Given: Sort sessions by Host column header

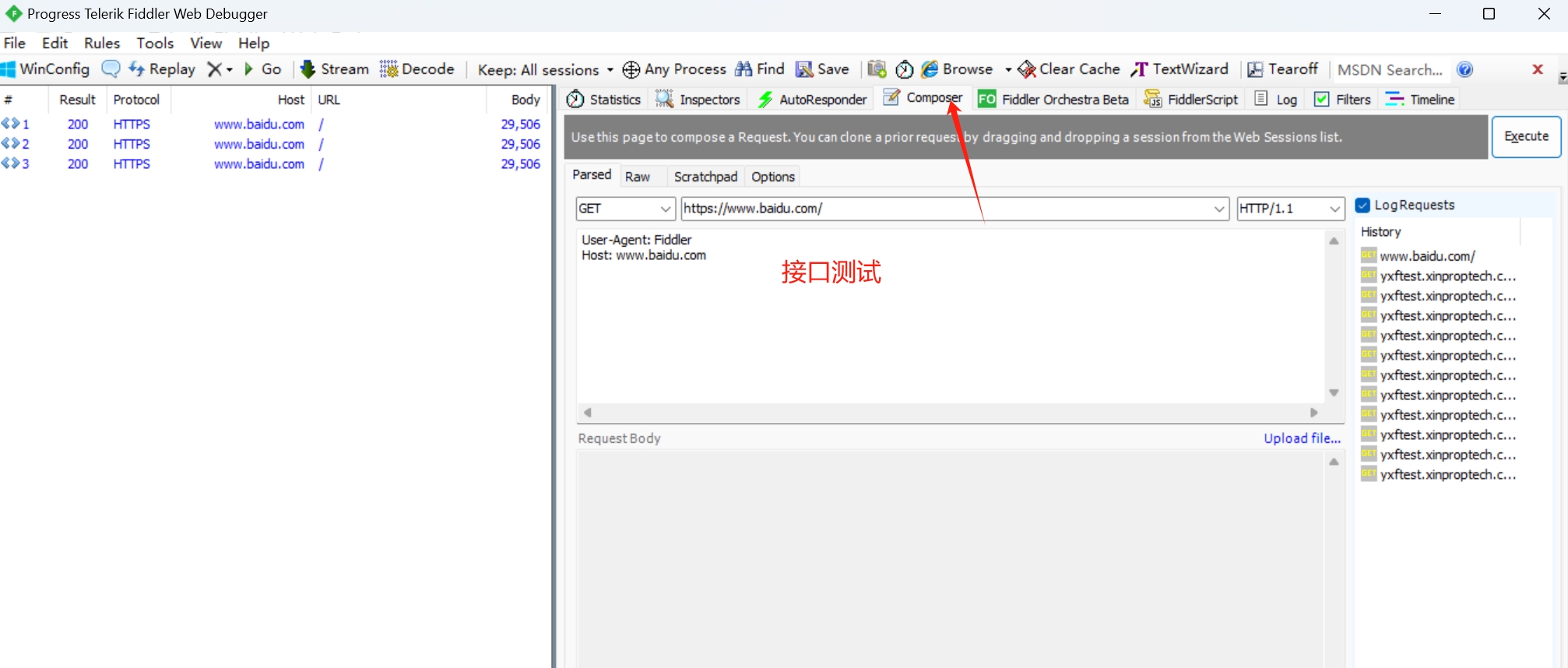Looking at the screenshot, I should [x=241, y=100].
